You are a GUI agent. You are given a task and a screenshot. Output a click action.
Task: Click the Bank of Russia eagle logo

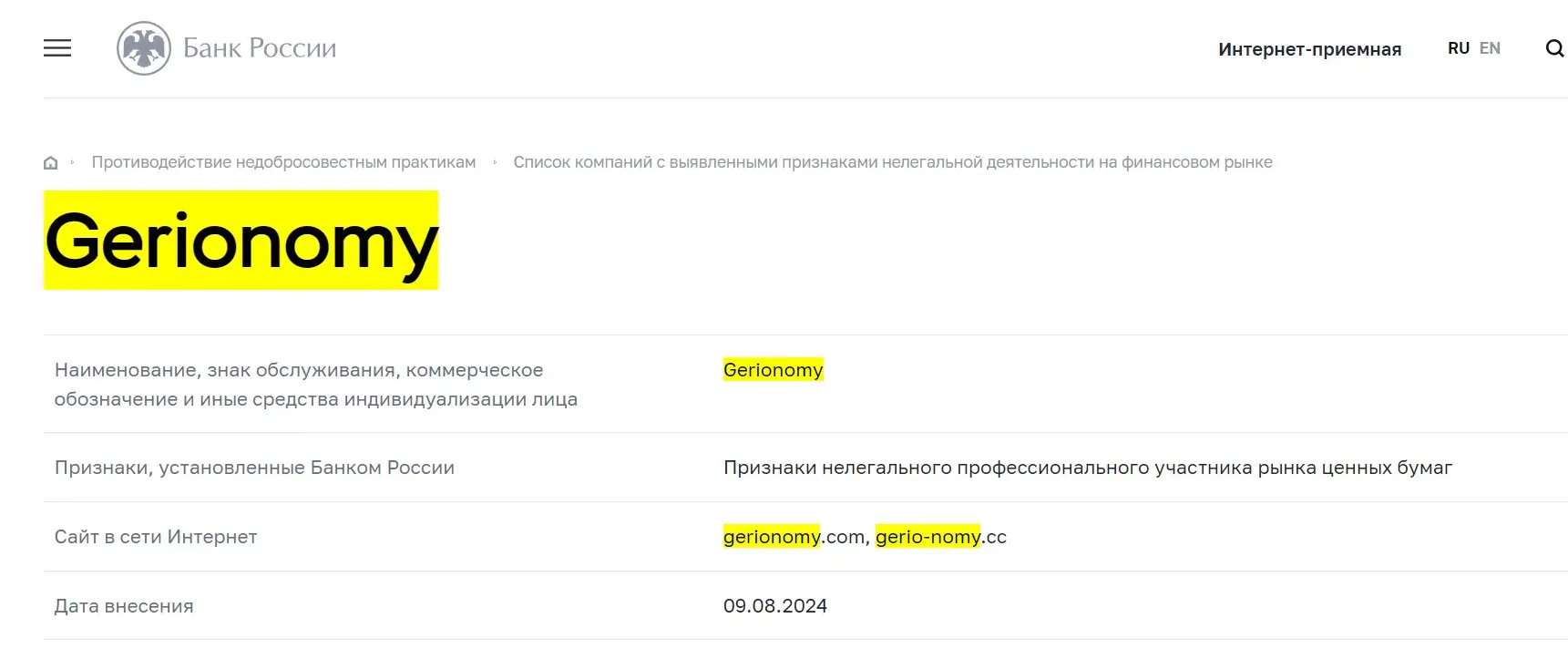coord(143,47)
